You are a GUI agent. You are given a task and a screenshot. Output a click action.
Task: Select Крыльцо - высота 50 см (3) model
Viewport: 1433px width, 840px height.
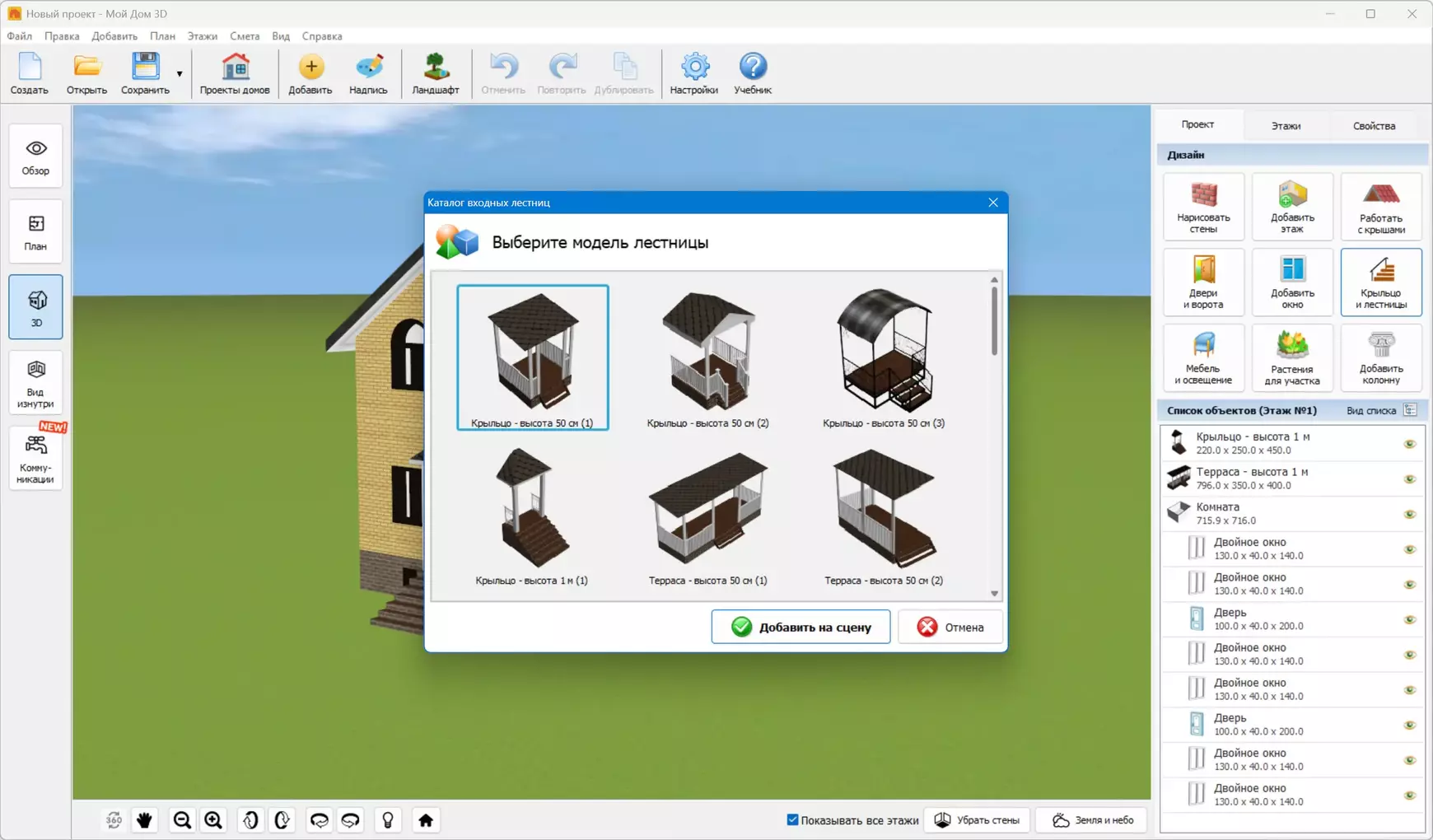click(884, 357)
